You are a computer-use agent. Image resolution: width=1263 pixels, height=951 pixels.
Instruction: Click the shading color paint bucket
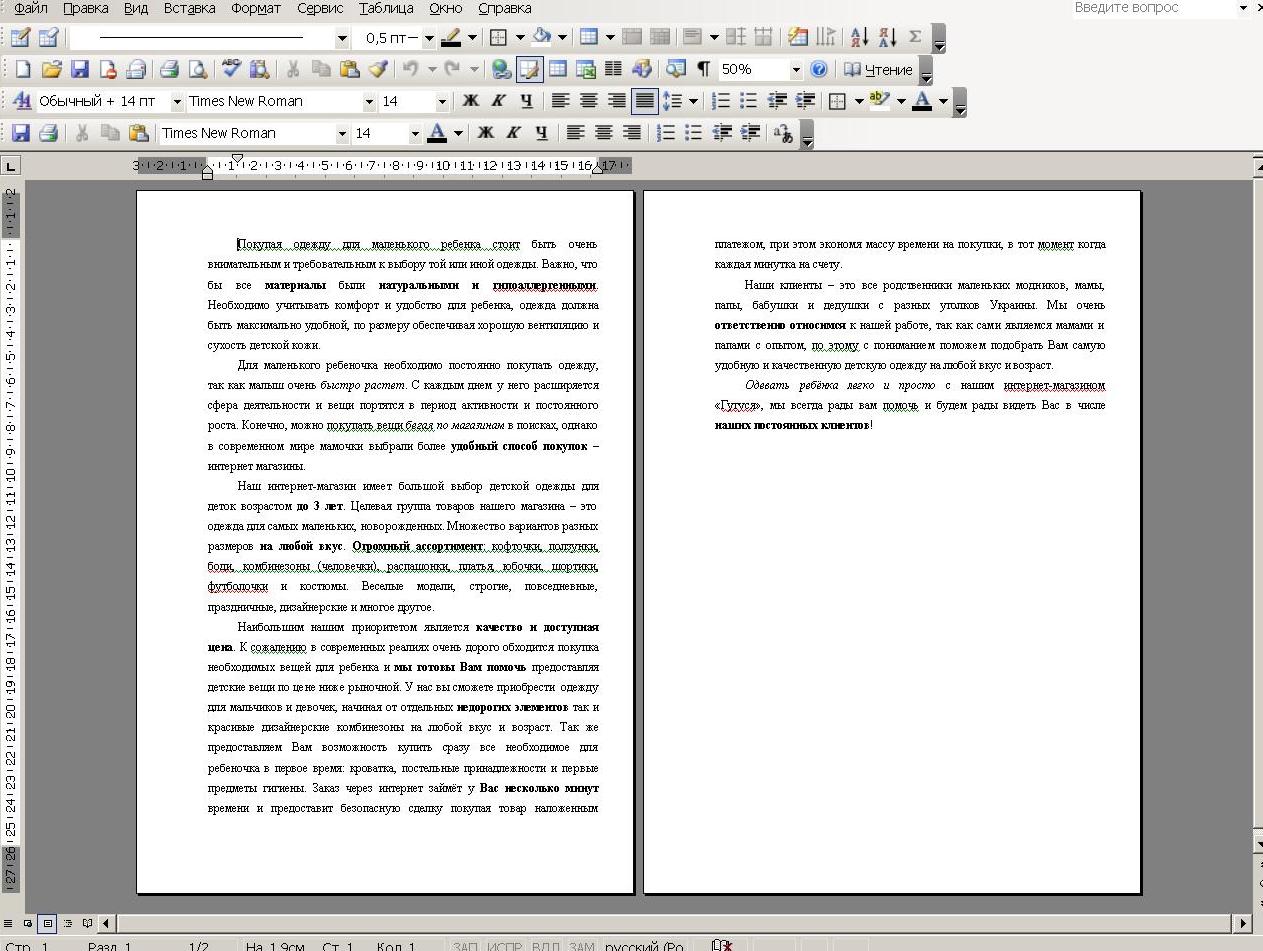click(541, 38)
